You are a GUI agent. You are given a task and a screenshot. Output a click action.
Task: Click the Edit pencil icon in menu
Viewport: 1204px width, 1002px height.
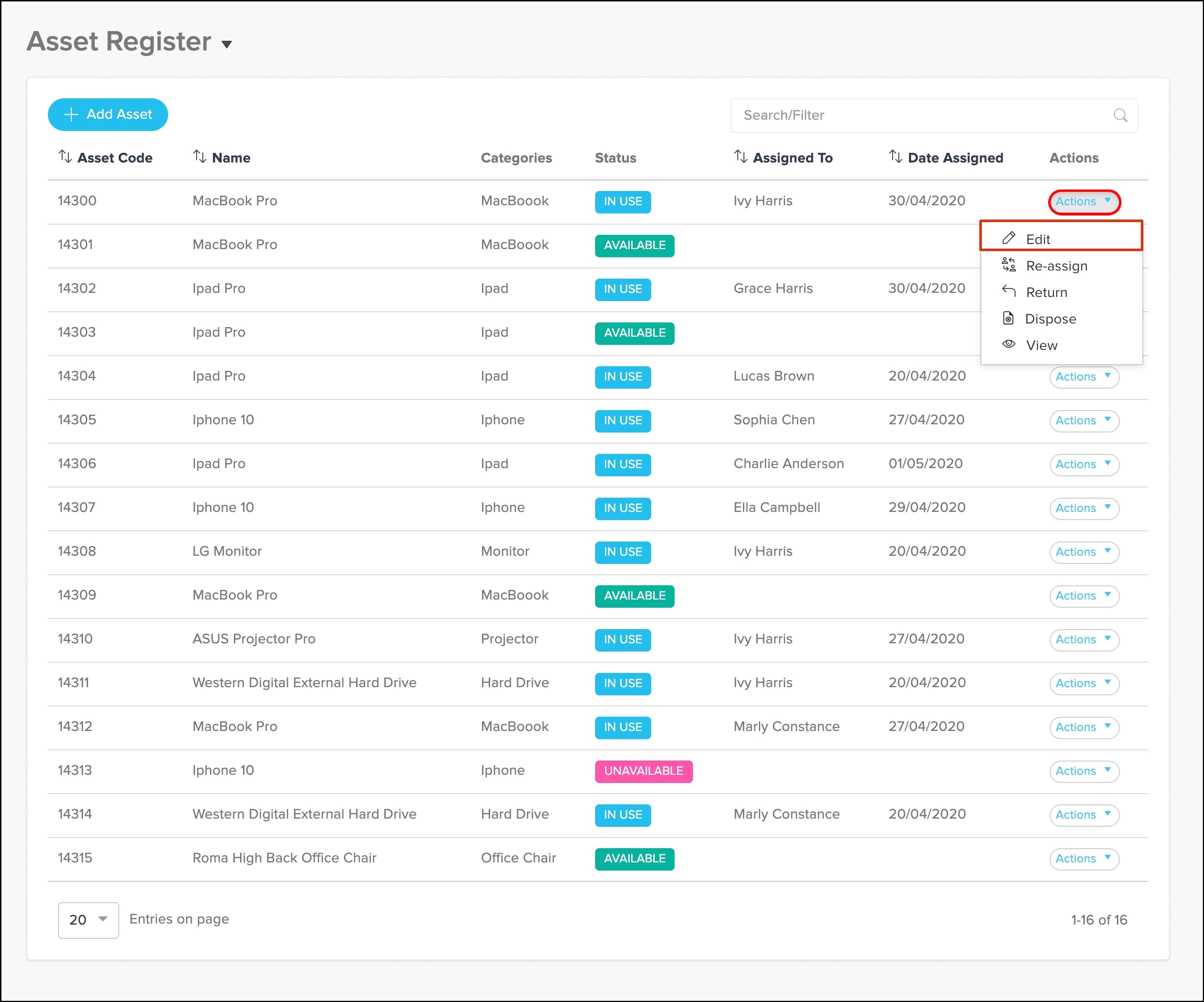pos(1008,238)
